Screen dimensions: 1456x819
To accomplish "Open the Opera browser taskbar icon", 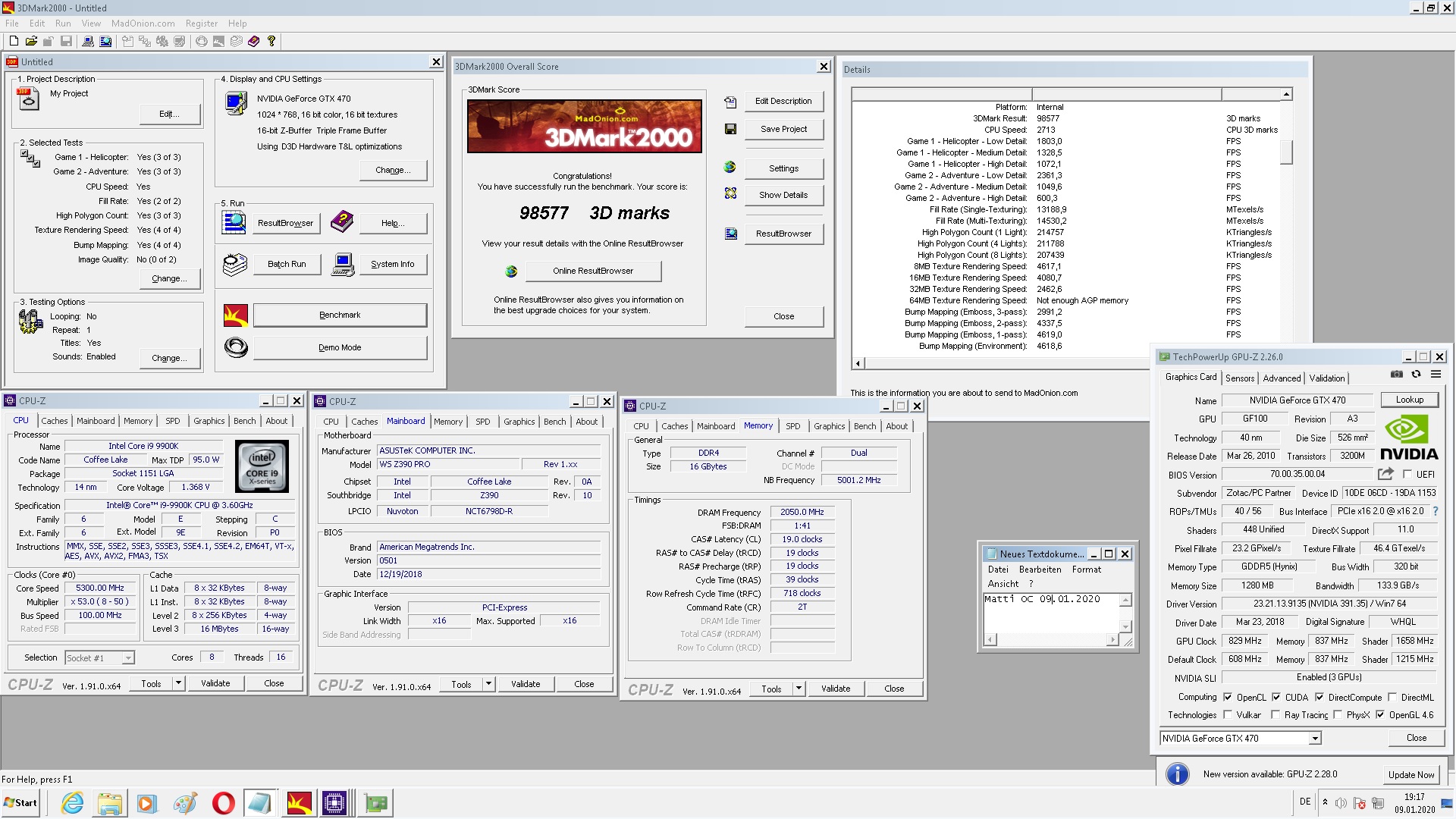I will (x=223, y=802).
